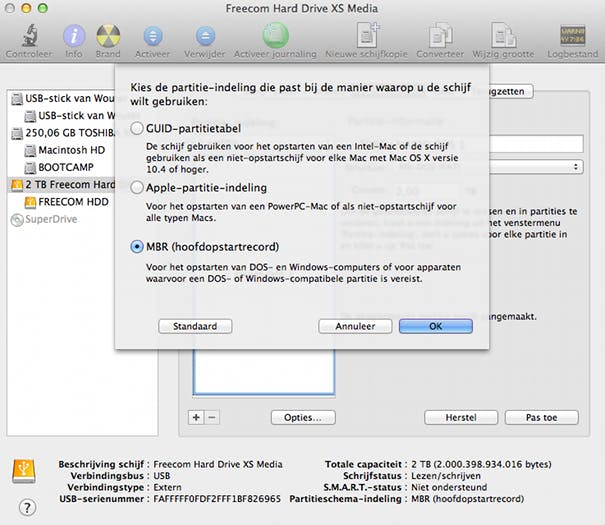Select FREECOM HDD volume
This screenshot has width=605, height=525.
[66, 202]
